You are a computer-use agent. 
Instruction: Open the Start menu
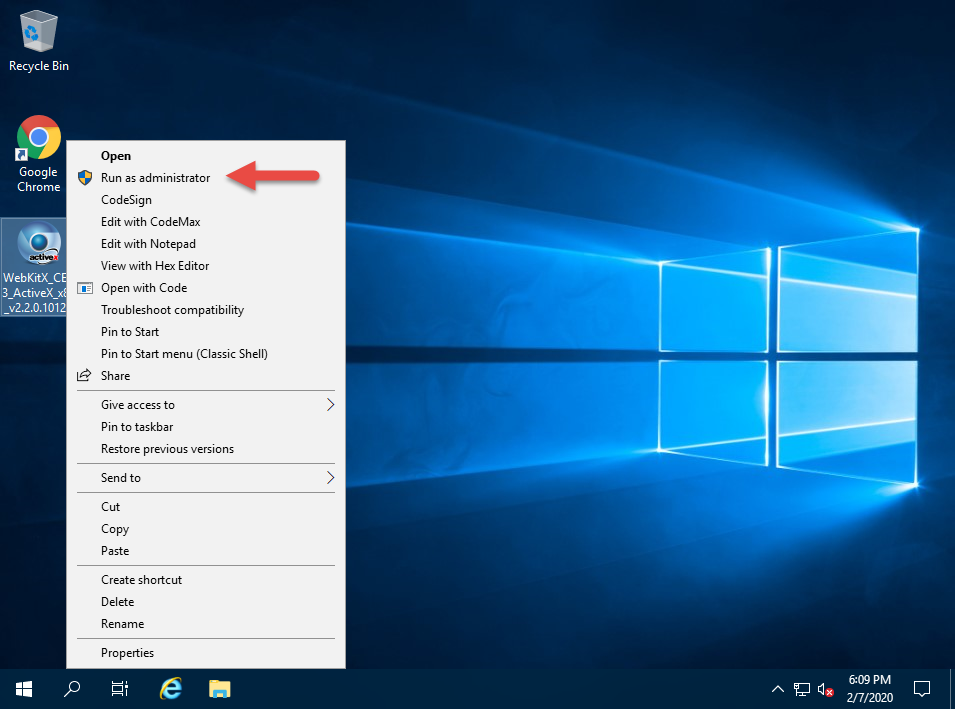(x=23, y=689)
